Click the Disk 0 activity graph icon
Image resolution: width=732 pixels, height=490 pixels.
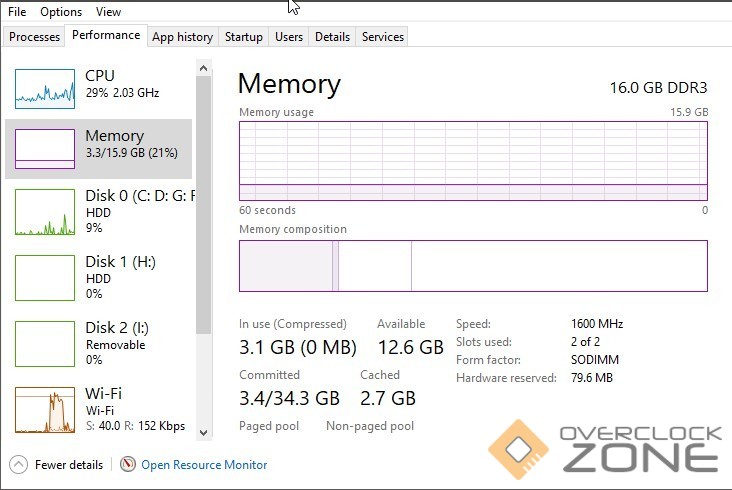[x=45, y=212]
